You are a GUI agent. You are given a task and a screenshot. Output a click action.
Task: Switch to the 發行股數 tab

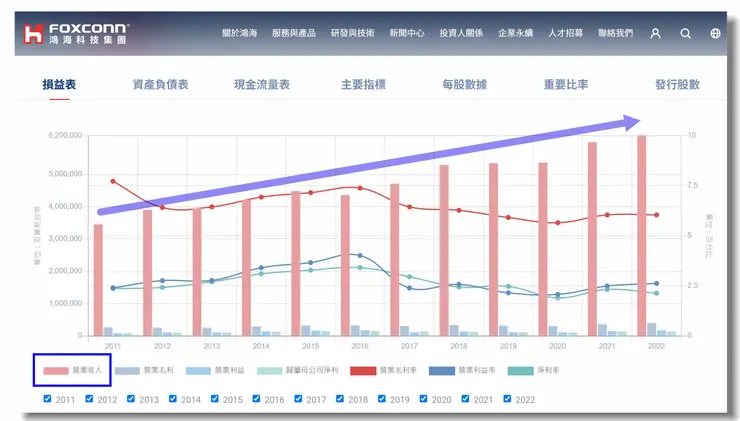(x=677, y=84)
